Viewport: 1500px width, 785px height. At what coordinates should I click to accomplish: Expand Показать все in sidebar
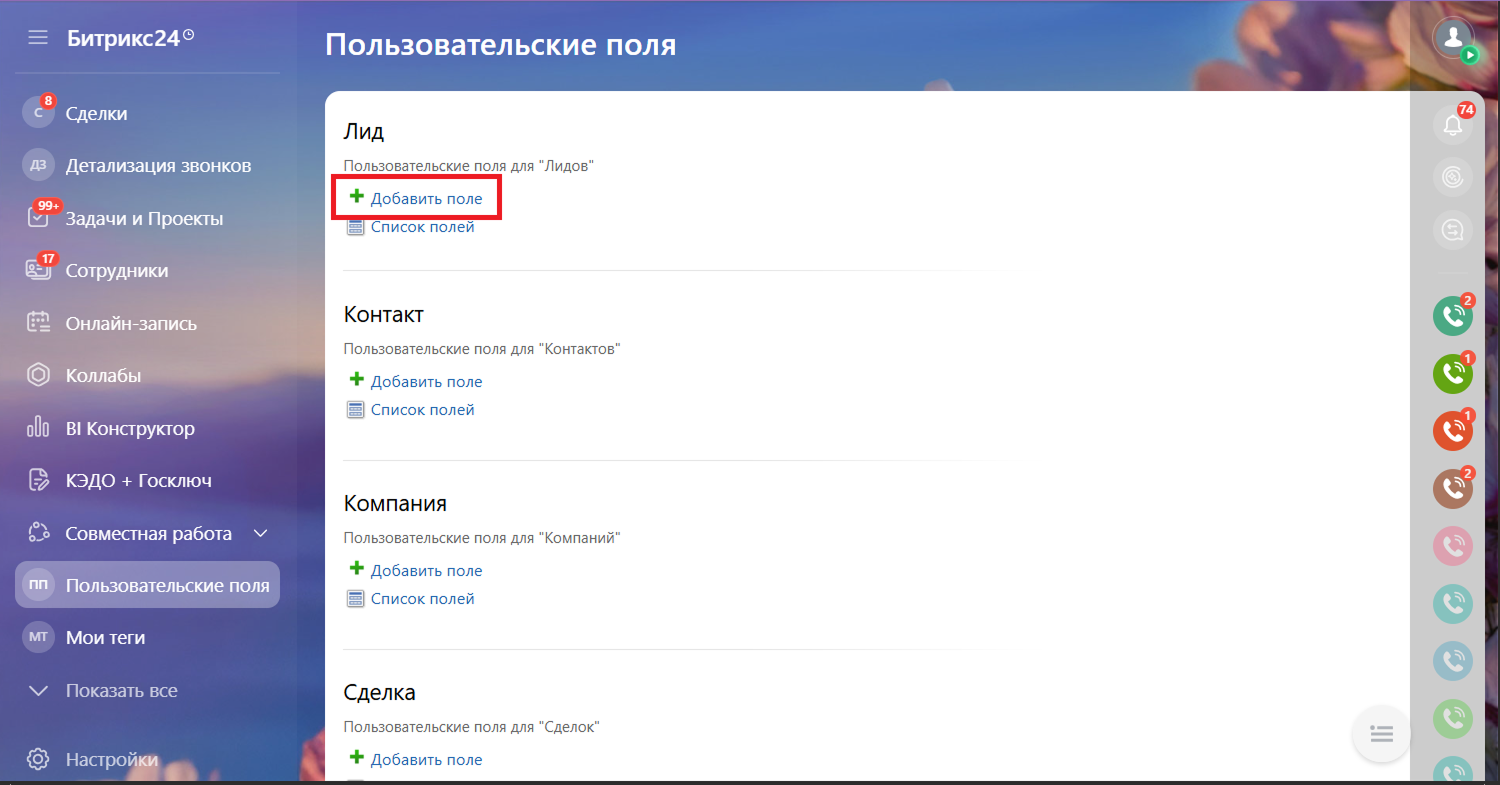pyautogui.click(x=121, y=690)
